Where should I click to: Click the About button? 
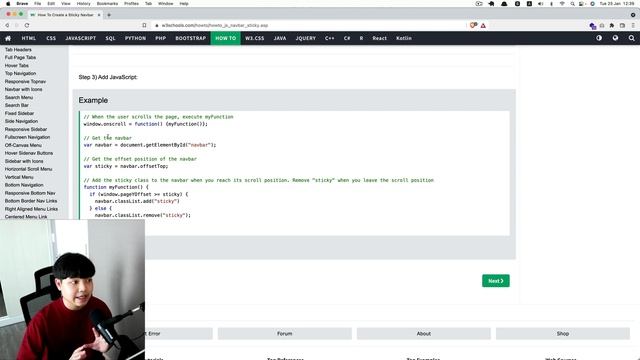(x=424, y=333)
